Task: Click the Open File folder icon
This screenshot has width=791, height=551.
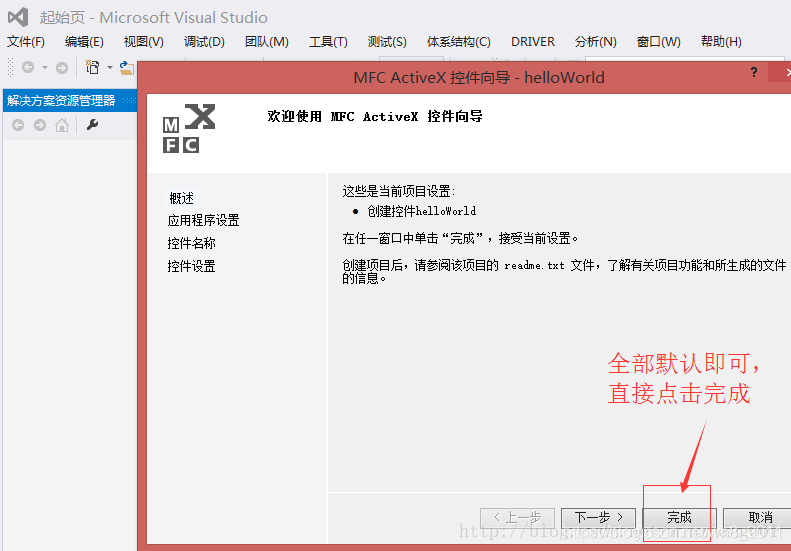Action: click(127, 68)
